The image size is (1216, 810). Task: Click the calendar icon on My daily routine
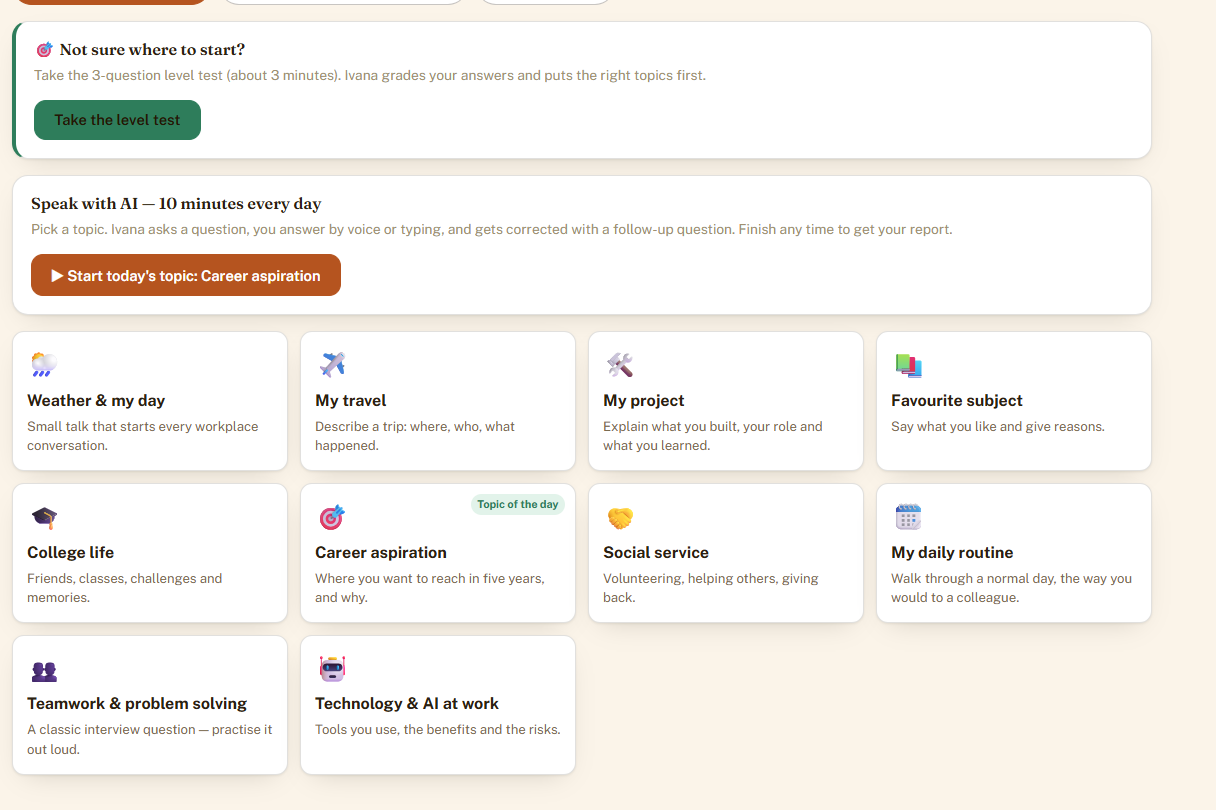pos(908,517)
